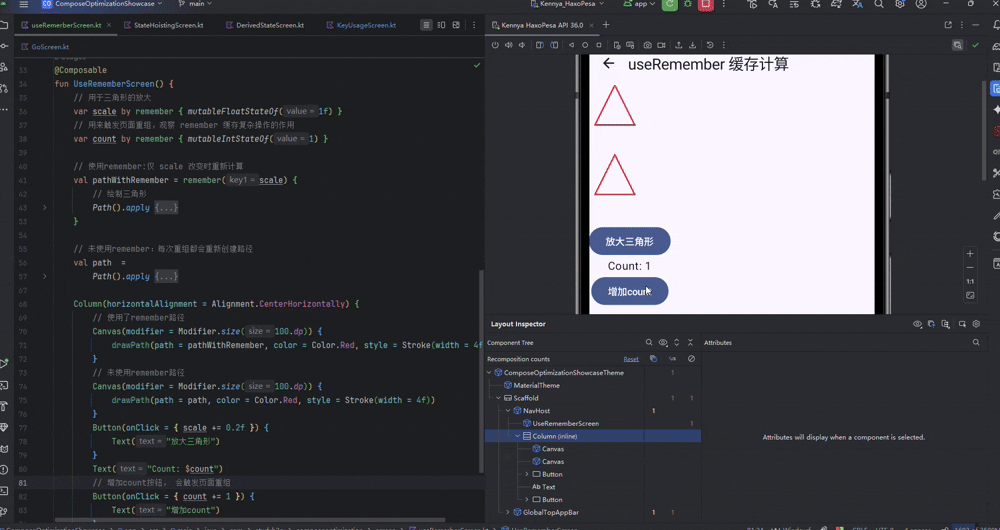Open the hamburger main menu
1000x530 pixels.
click(24, 4)
